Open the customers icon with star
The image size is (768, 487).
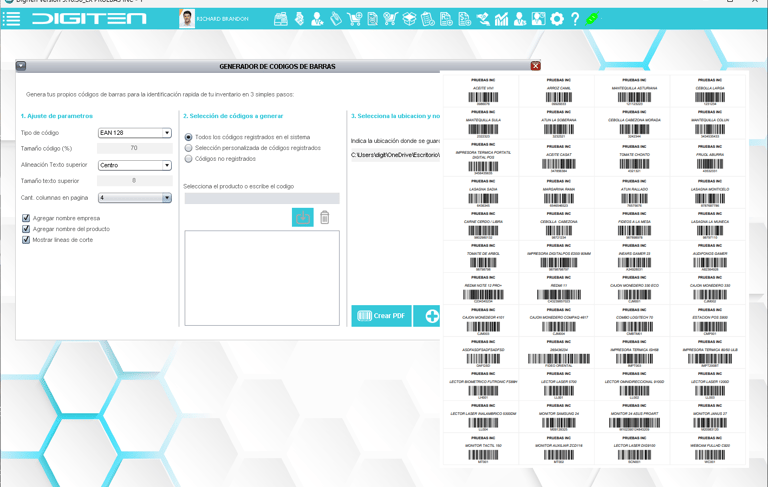317,19
